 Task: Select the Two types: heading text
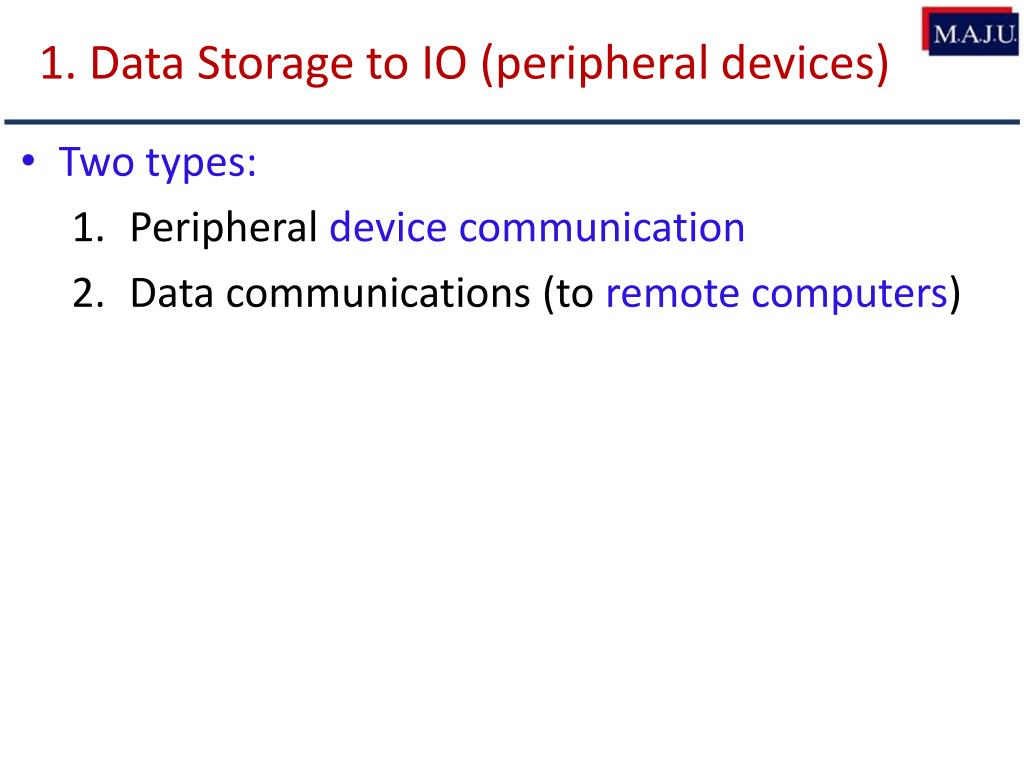coord(157,163)
